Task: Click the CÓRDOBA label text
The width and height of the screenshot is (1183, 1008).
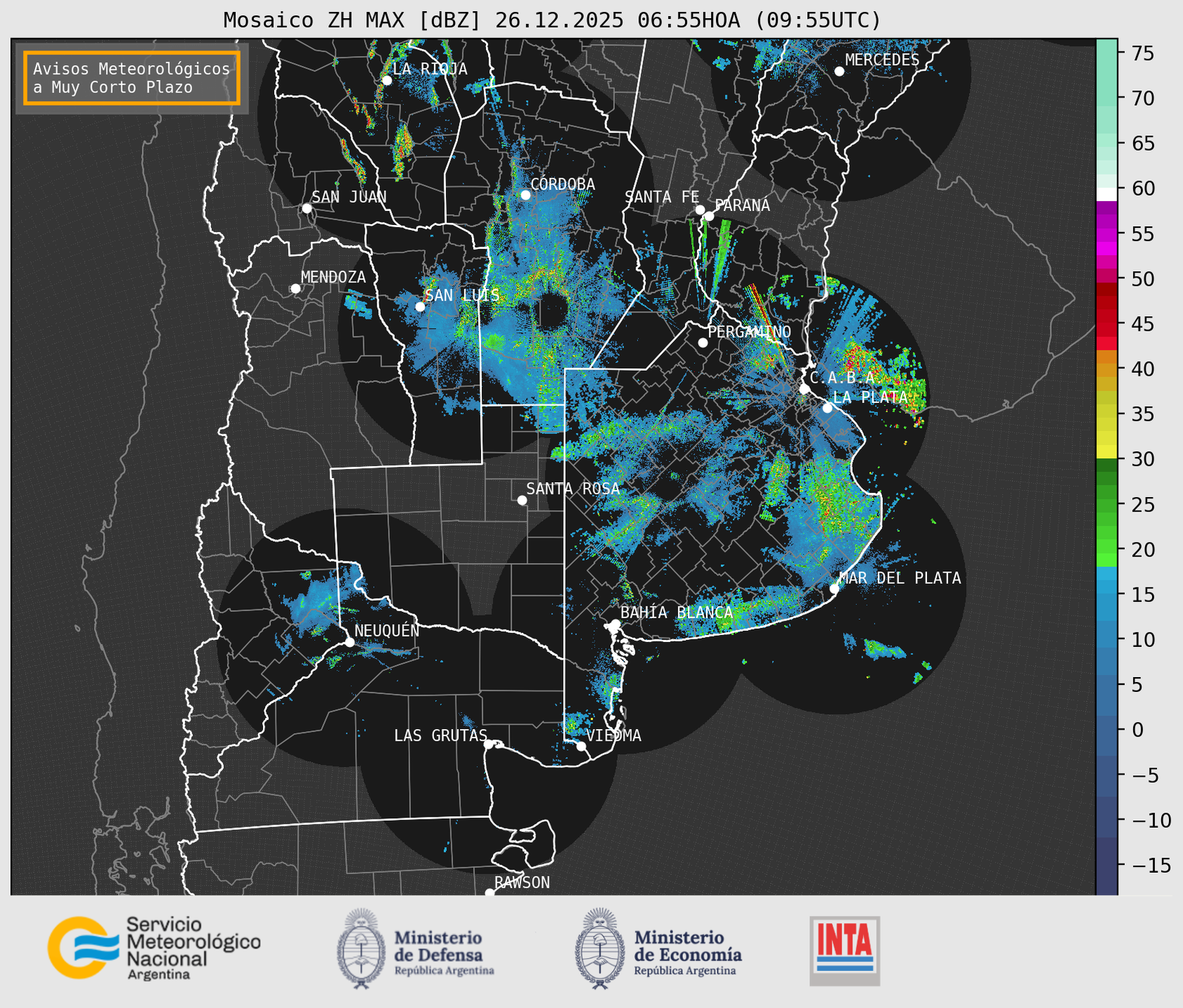Action: click(x=562, y=184)
